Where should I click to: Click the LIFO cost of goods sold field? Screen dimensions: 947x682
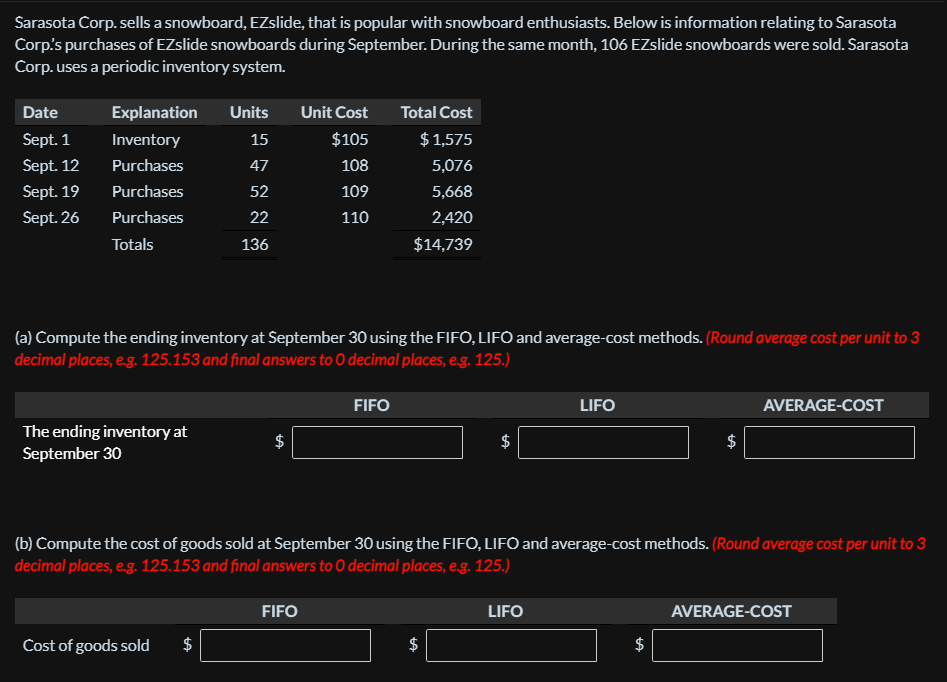click(x=512, y=645)
